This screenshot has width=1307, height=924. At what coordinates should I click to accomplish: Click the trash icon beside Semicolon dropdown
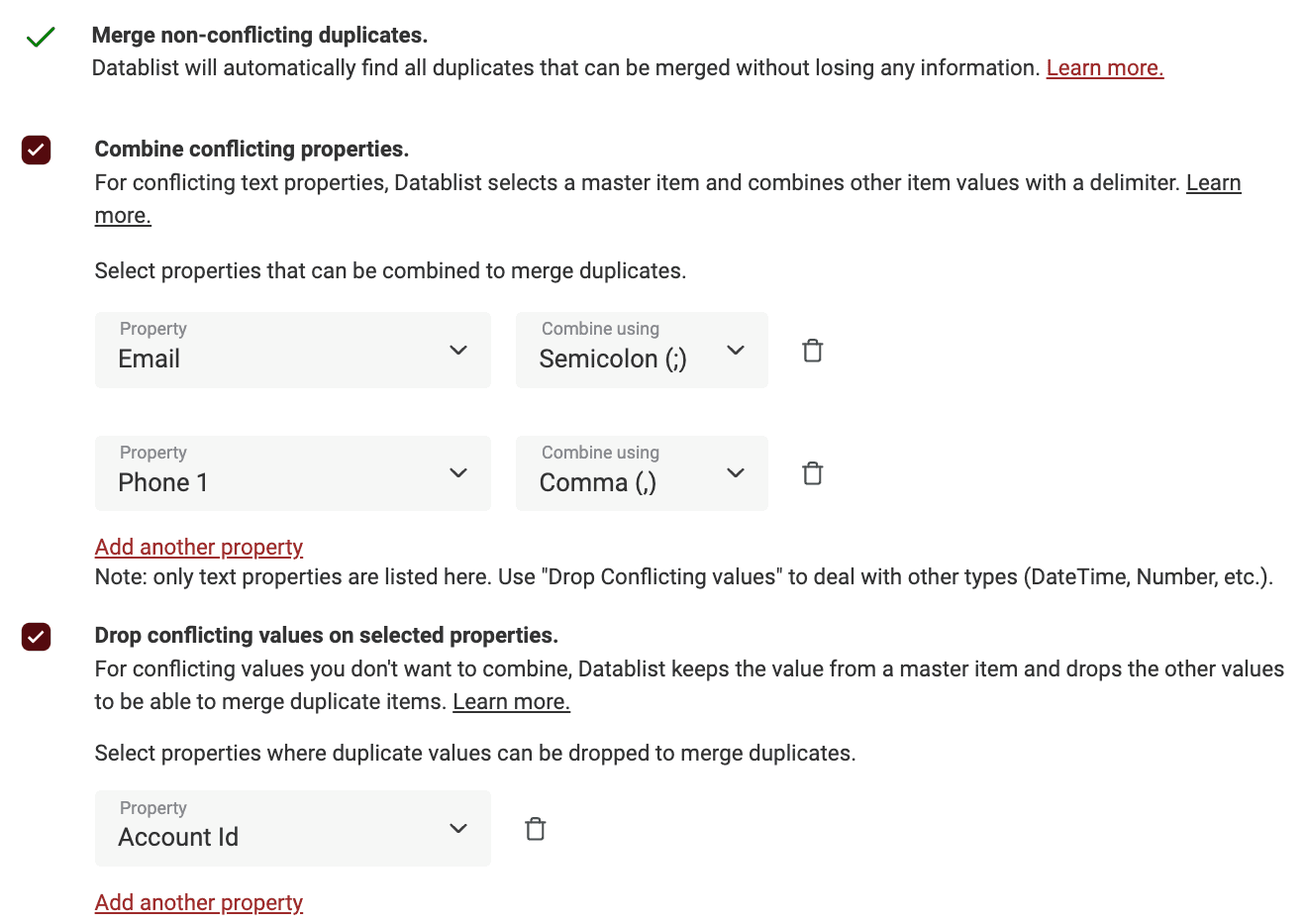click(x=812, y=350)
